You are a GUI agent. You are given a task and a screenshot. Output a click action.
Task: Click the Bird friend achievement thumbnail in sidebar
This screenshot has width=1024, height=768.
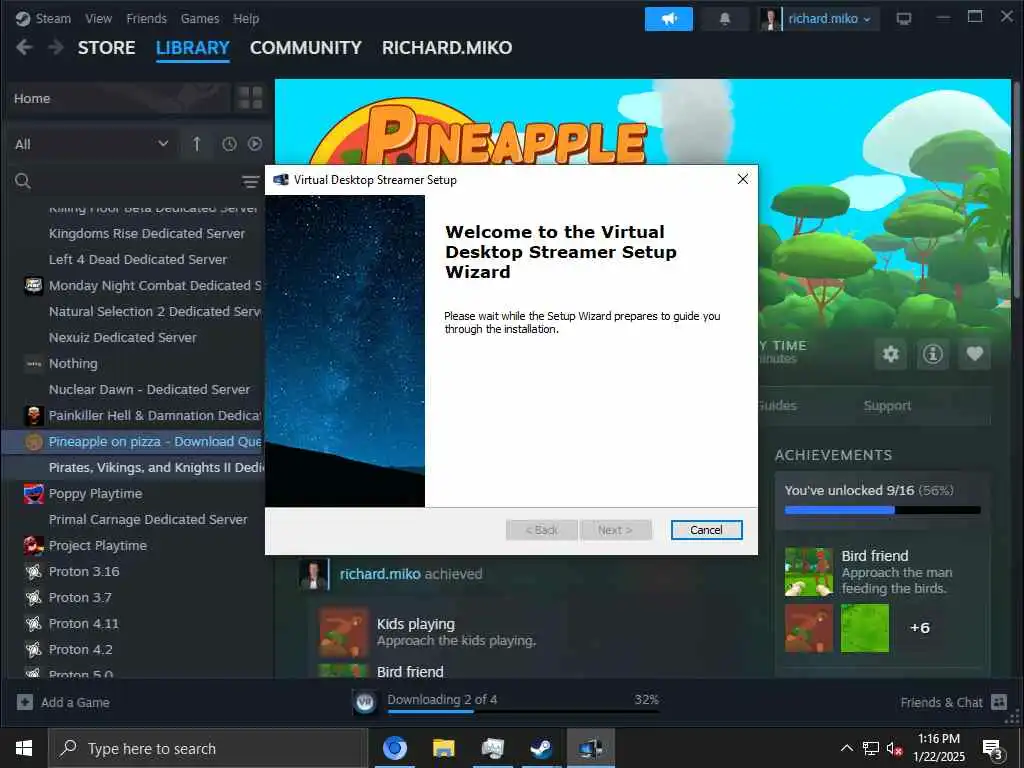pos(808,571)
